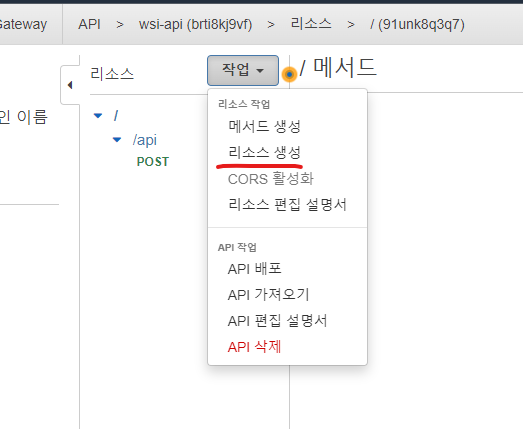This screenshot has height=429, width=523.
Task: Collapse the /api resource triangle
Action: tap(117, 140)
